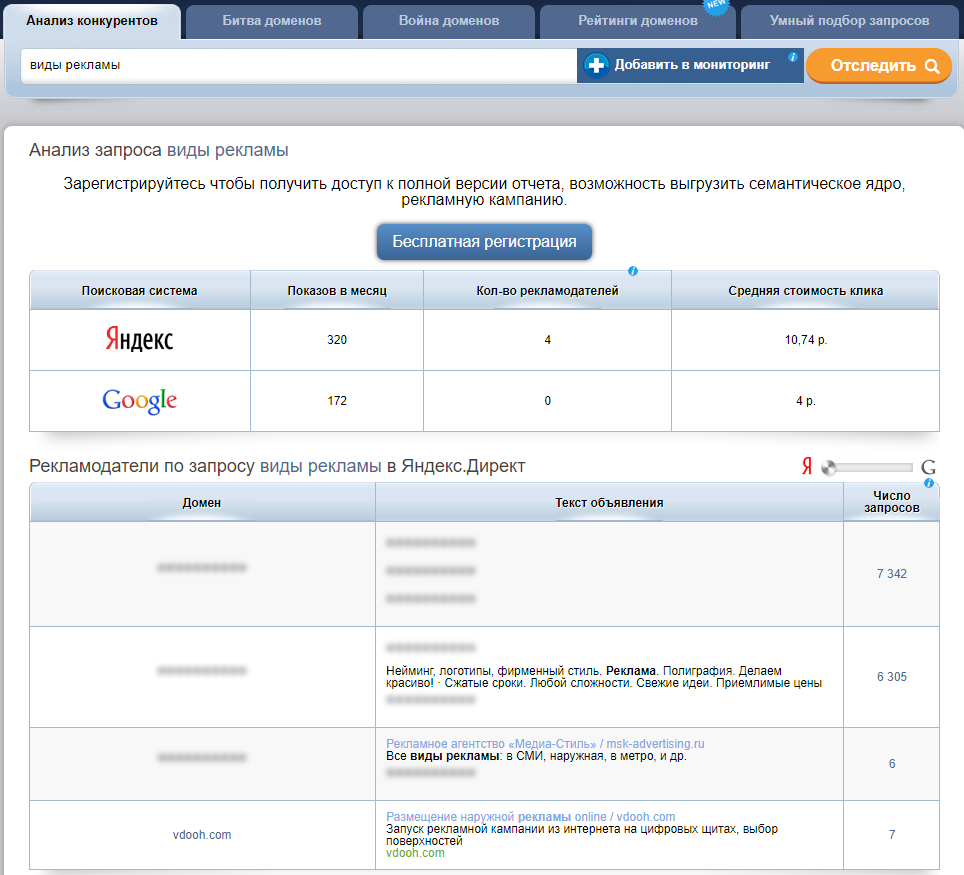Click the queries count 6 link
964x875 pixels.
pos(891,764)
